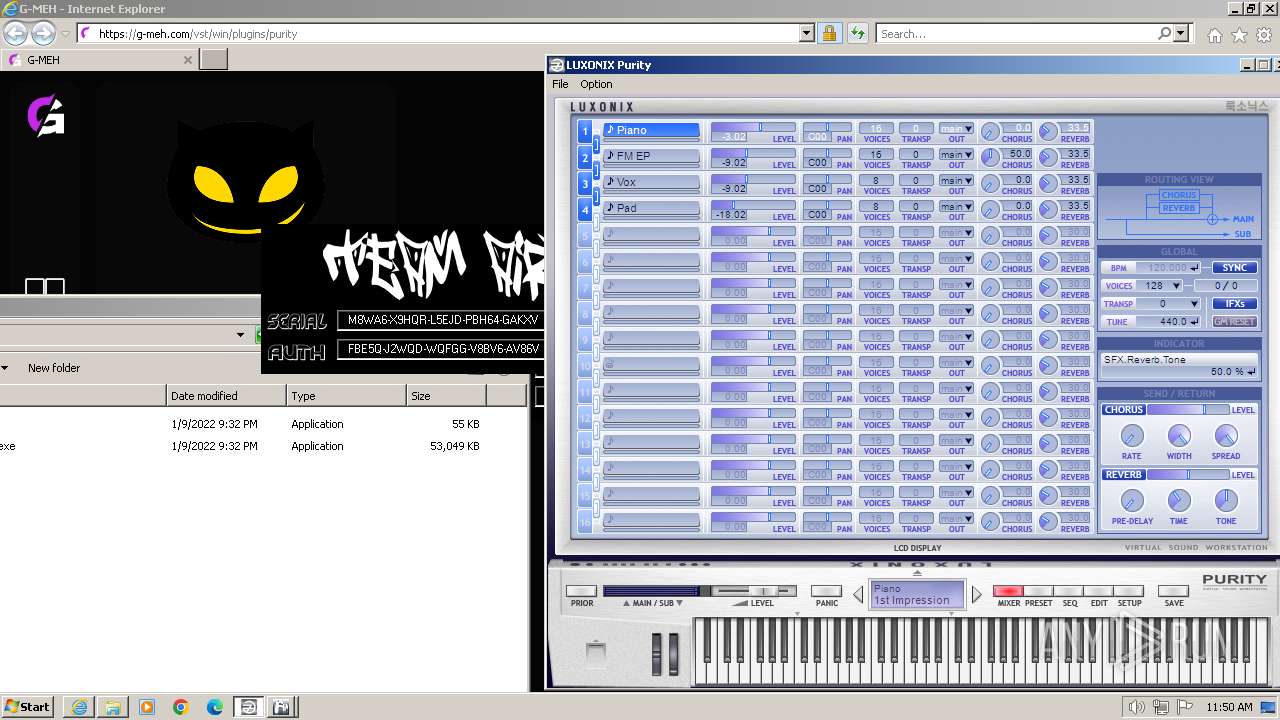Click the modulation wheel
Image resolution: width=1280 pixels, height=720 pixels.
coord(673,654)
